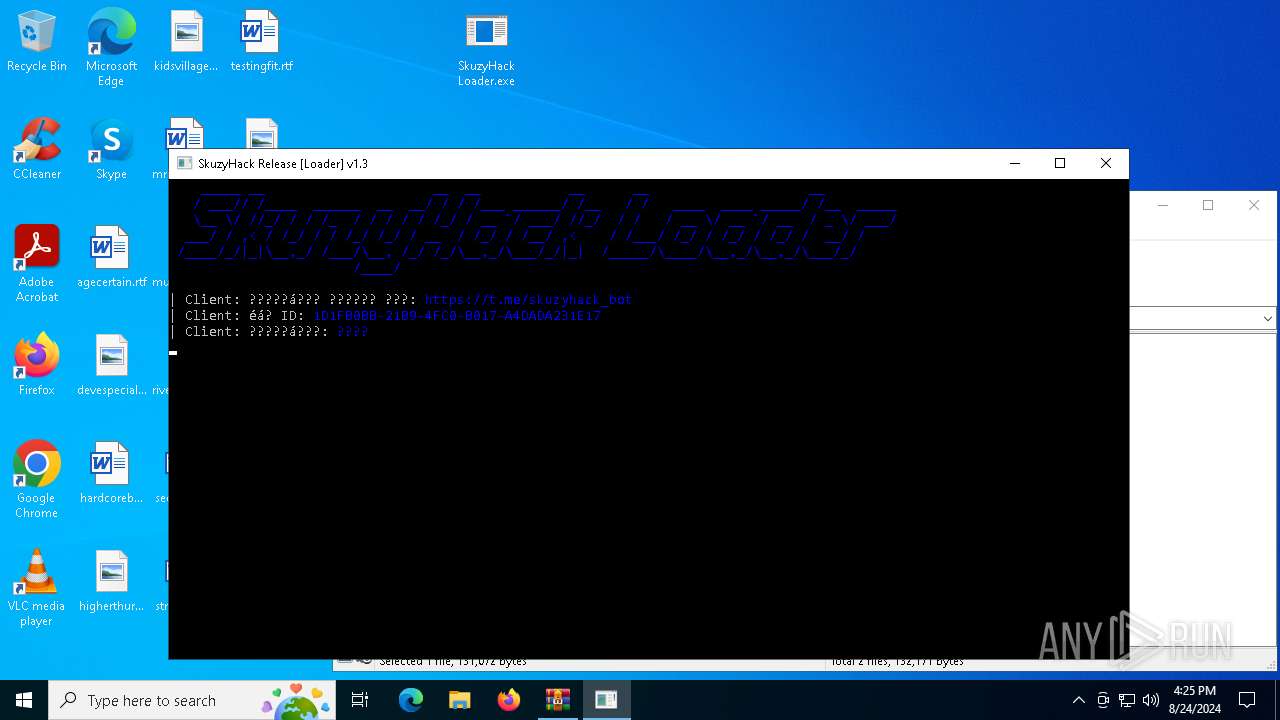Screen dimensions: 1280x720
Task: Minimize the SkuzyHack Loader window
Action: coord(1015,163)
